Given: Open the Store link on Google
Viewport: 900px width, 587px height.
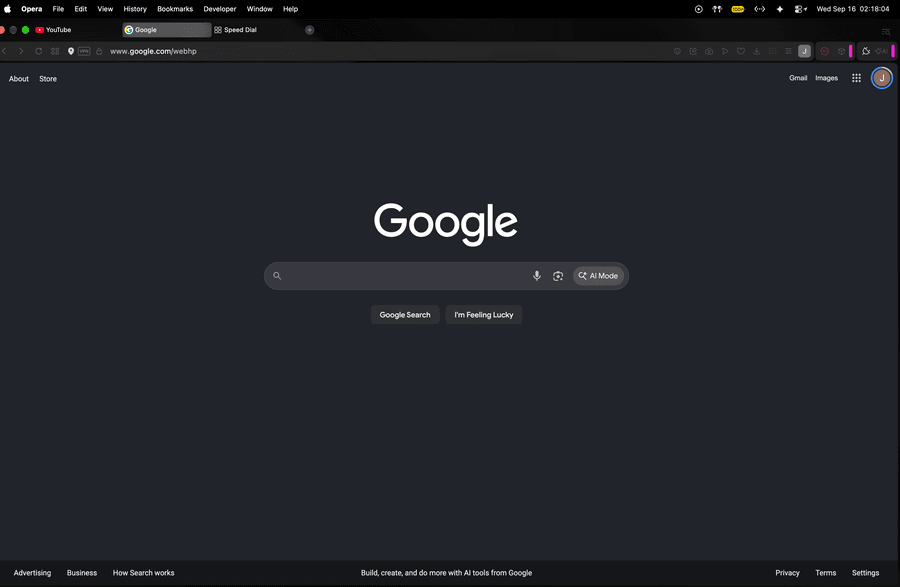Looking at the screenshot, I should pyautogui.click(x=48, y=79).
